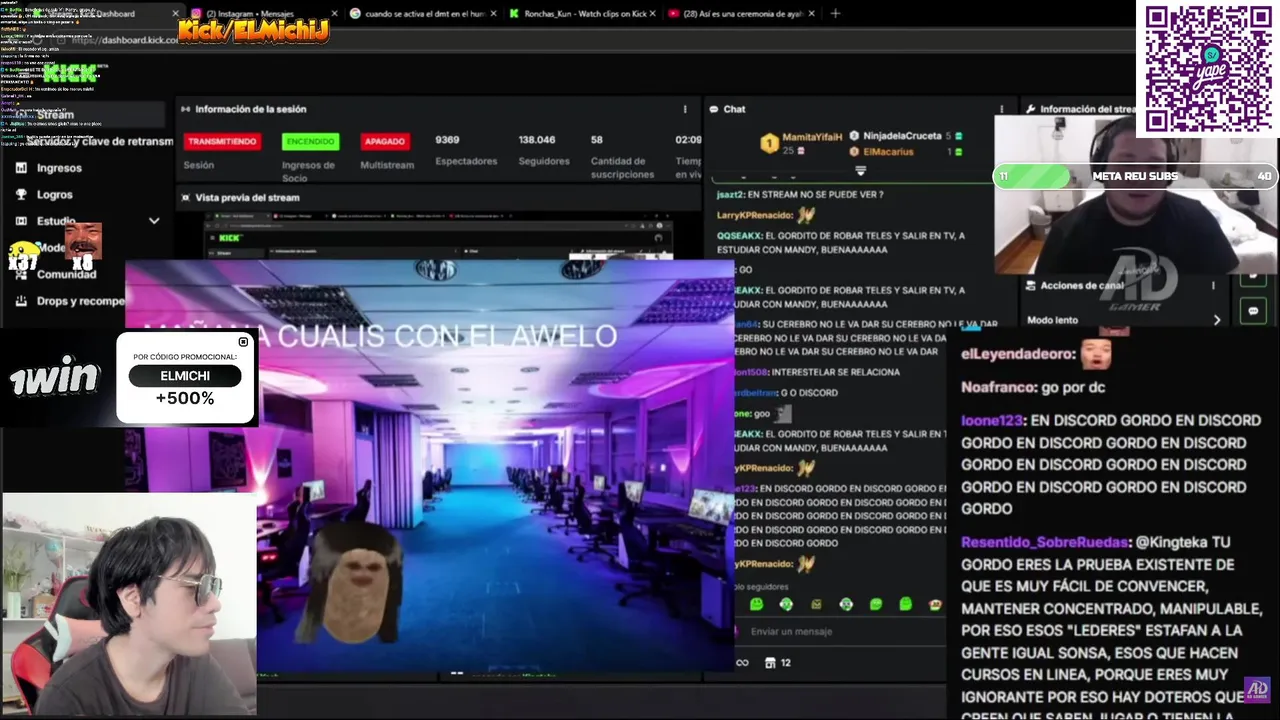Click the green chat bubble action button

[1253, 311]
